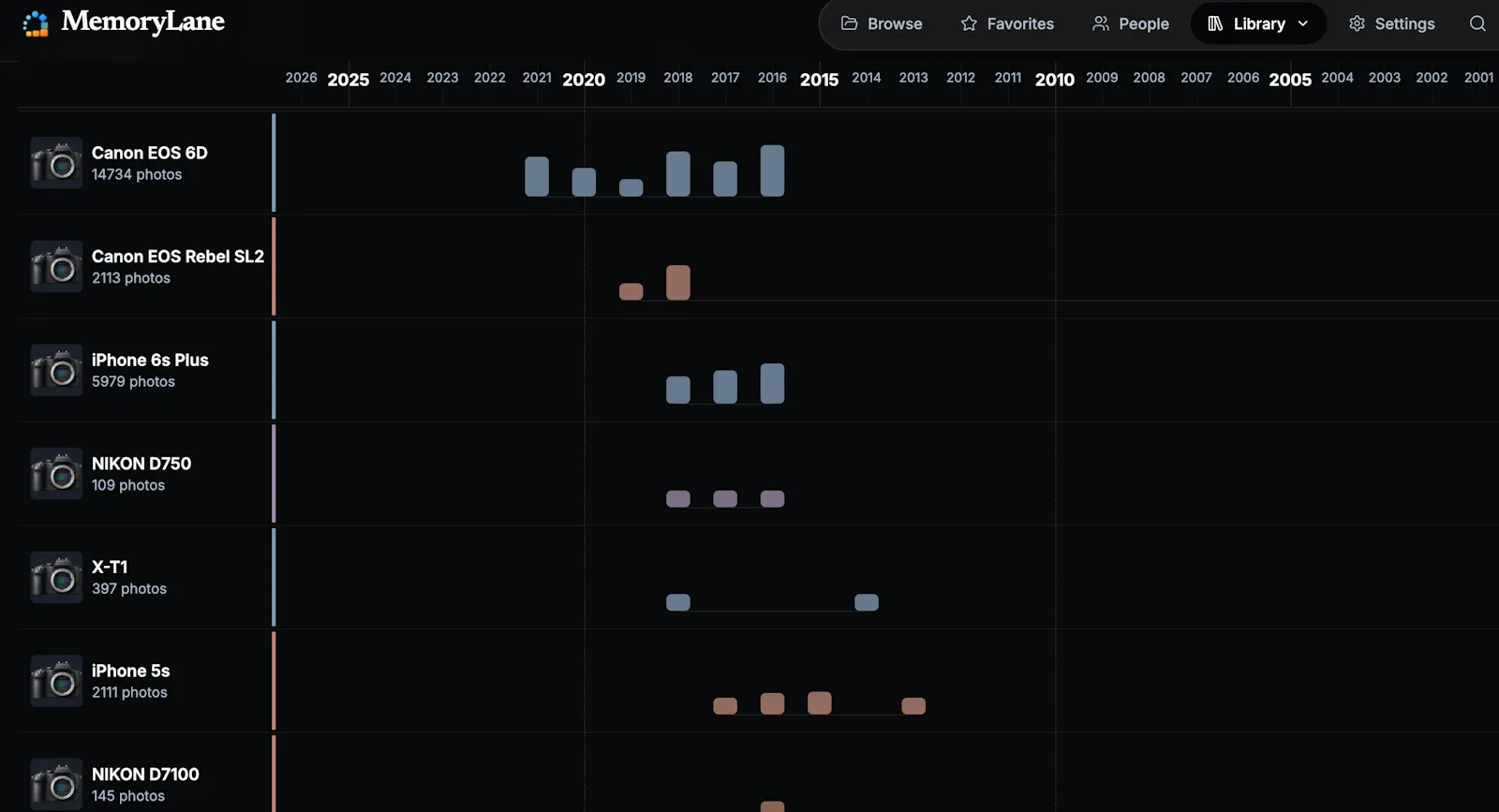Click the '397 photos' count text

coord(129,589)
